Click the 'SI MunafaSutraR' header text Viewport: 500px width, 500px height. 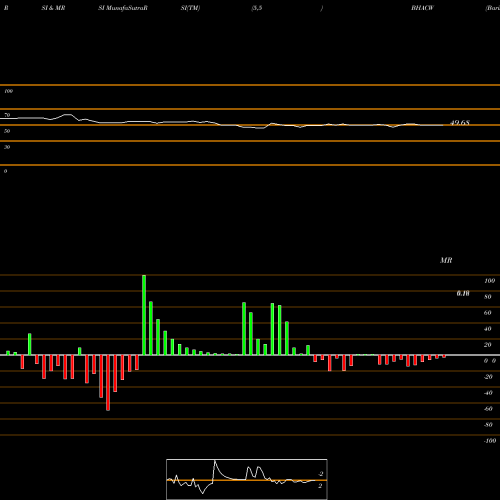pos(123,8)
